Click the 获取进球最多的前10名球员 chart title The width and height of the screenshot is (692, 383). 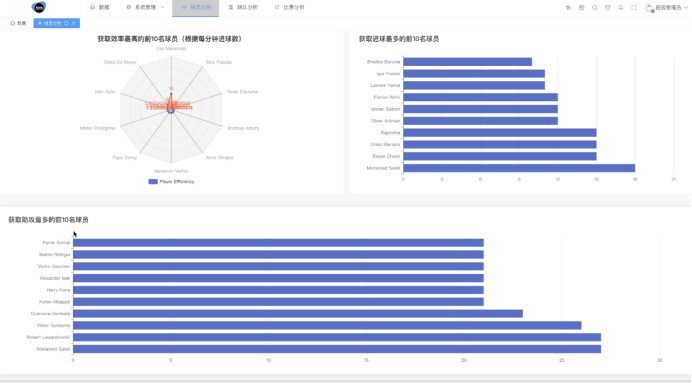click(x=399, y=39)
